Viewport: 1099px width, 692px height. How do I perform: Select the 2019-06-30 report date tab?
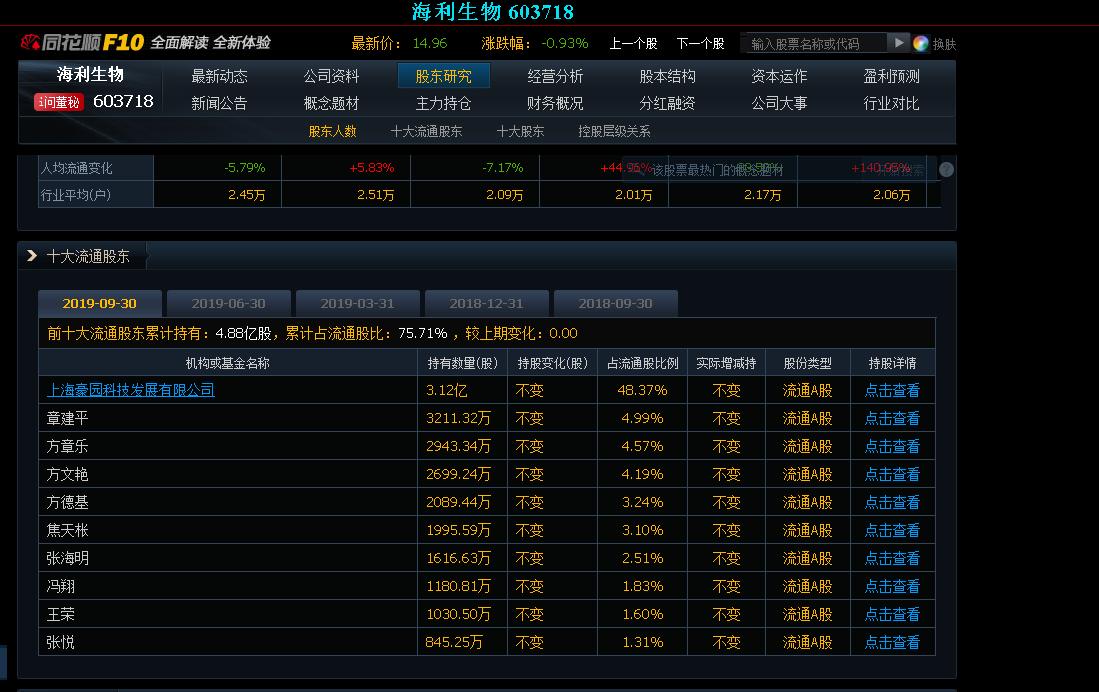coord(228,304)
